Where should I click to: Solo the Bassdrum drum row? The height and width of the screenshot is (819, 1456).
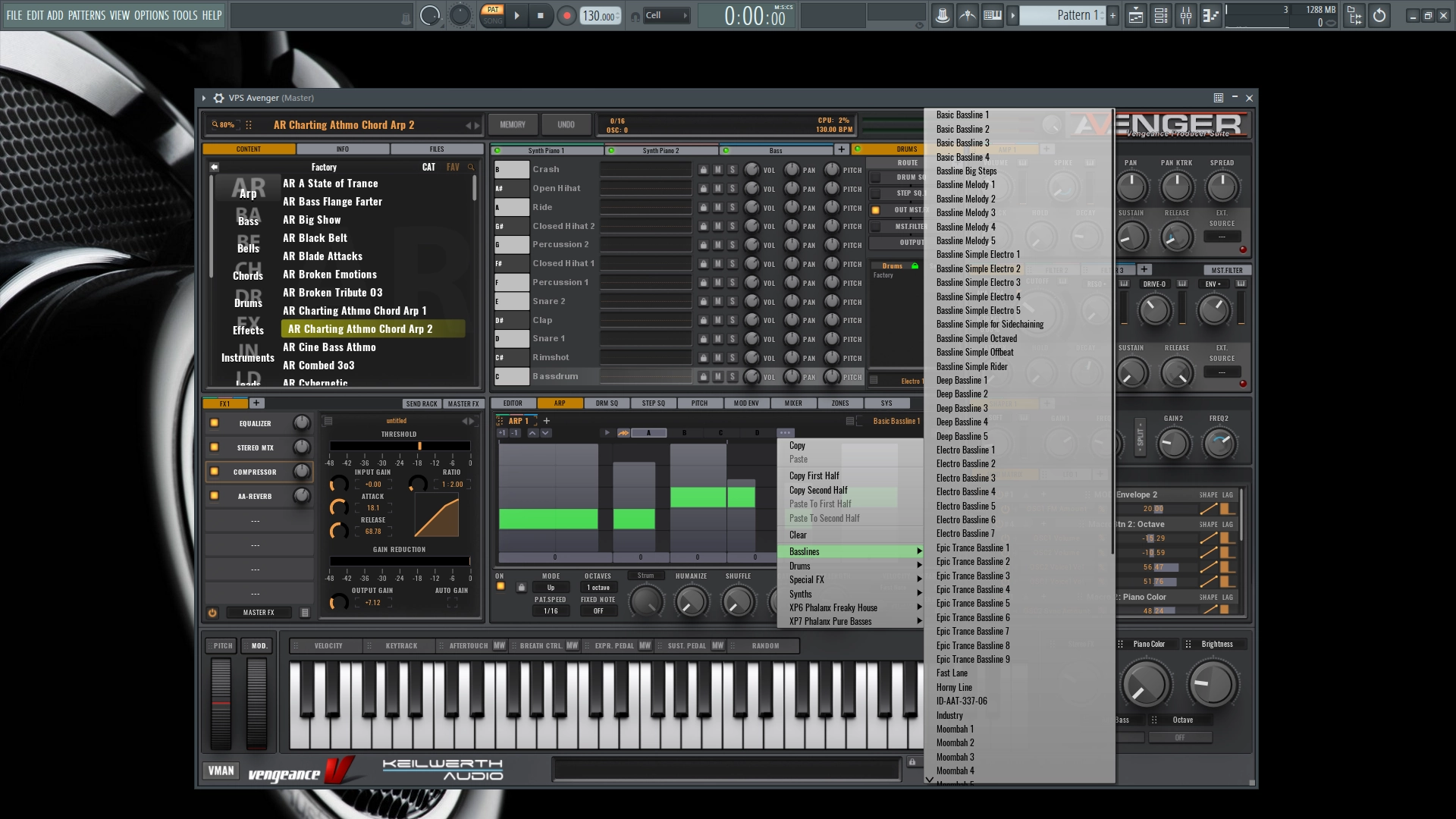tap(732, 377)
